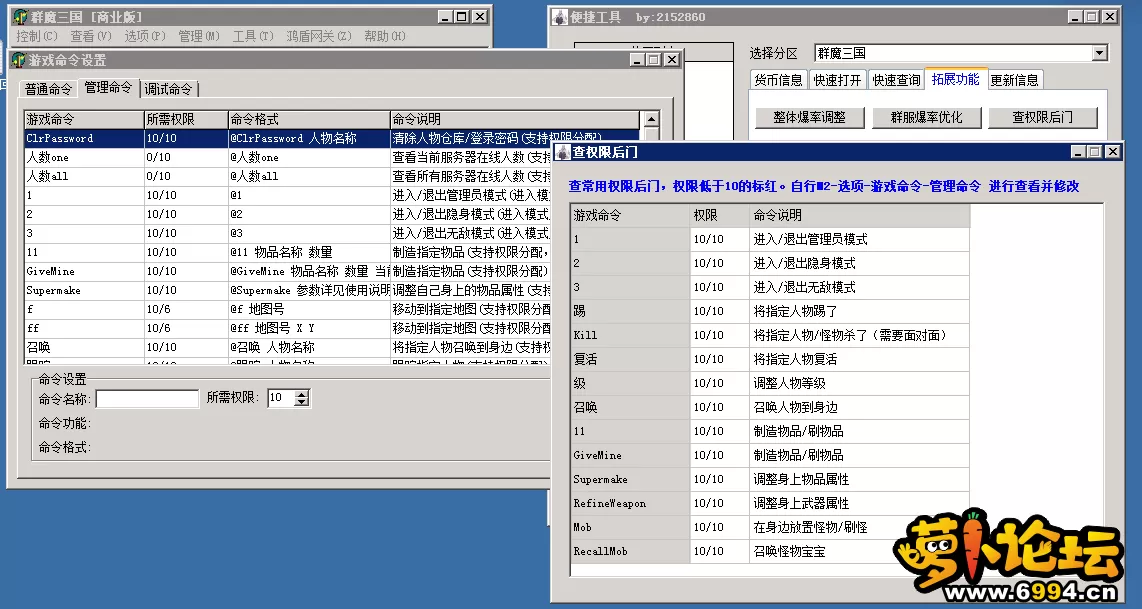This screenshot has width=1142, height=609.
Task: Select the ff command row
Action: 287,328
